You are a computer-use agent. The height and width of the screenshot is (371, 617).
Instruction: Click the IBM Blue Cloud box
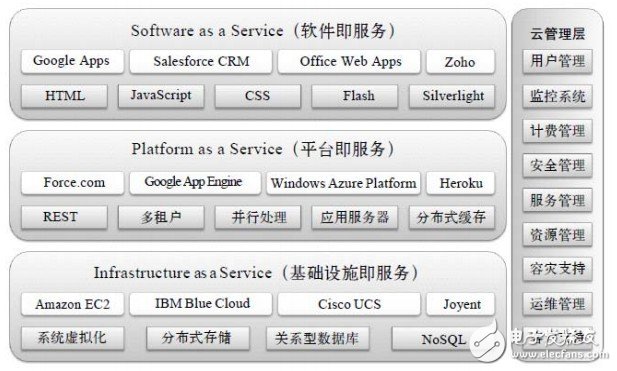coord(201,304)
